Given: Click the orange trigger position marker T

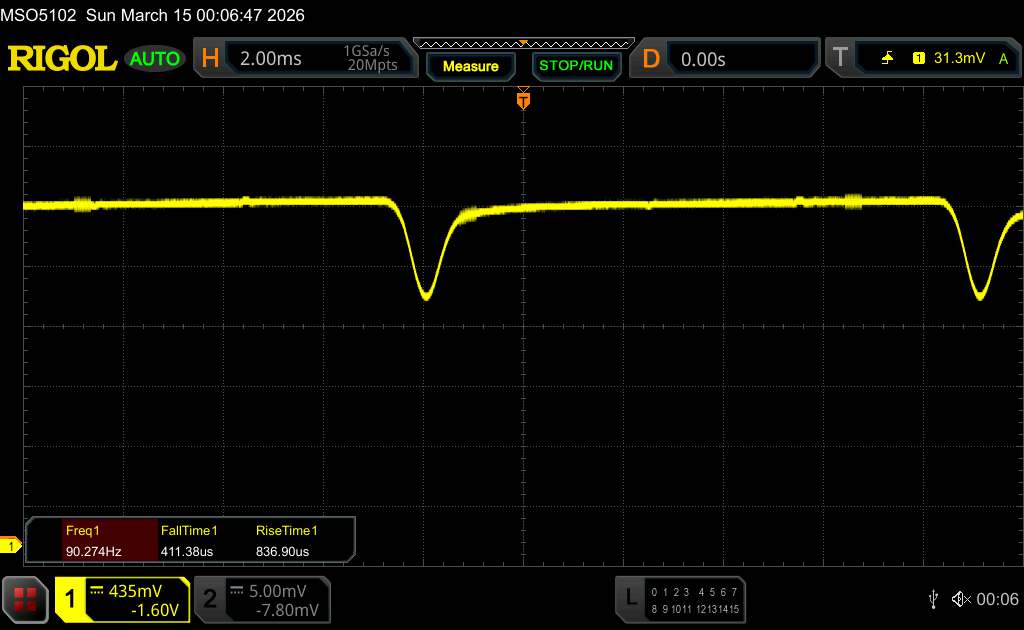Looking at the screenshot, I should click(522, 100).
